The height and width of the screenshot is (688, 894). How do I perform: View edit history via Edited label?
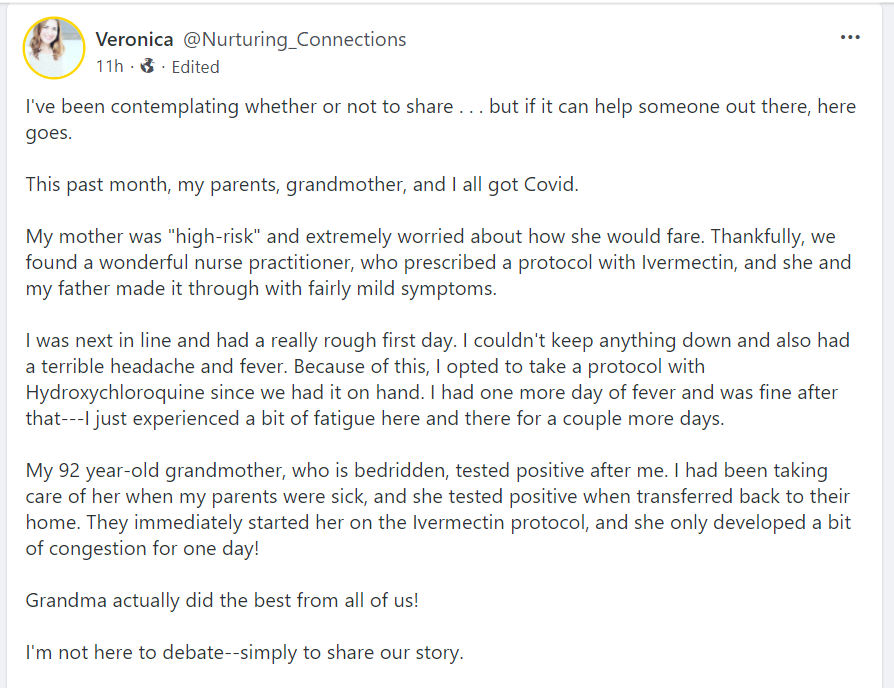[x=195, y=67]
